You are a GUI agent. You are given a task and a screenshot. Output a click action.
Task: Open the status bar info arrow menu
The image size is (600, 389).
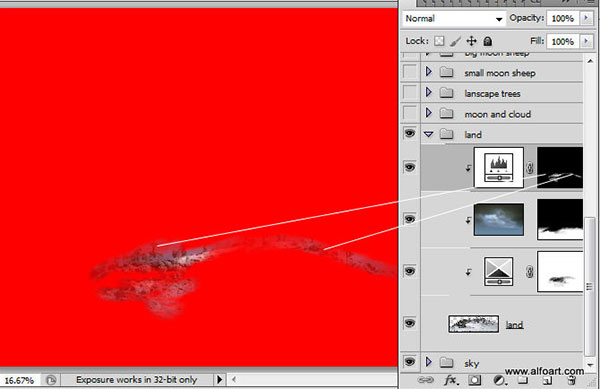tap(220, 379)
